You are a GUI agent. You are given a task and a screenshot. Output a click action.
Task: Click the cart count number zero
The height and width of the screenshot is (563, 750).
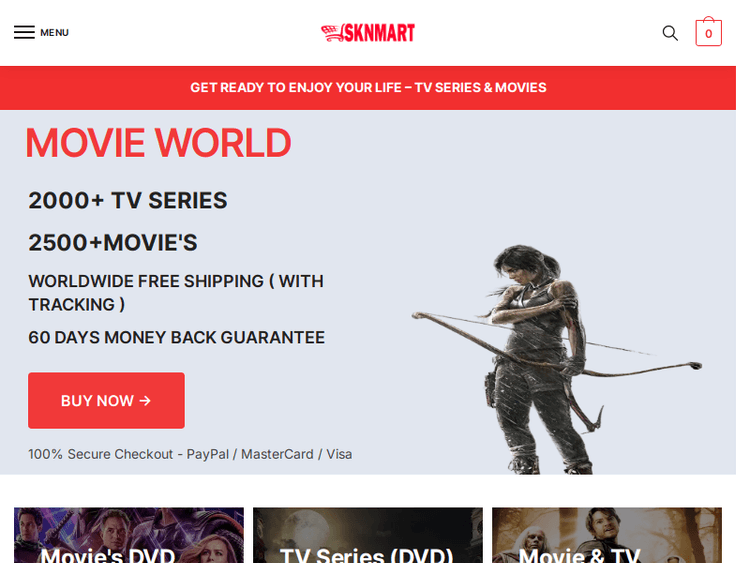click(x=708, y=34)
